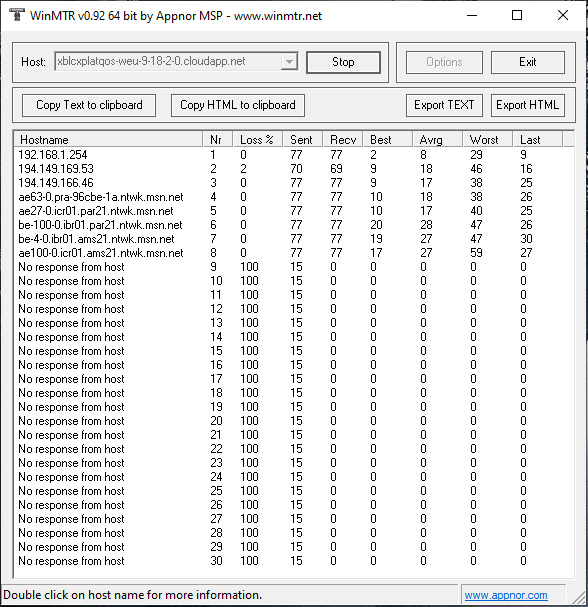Click status bar hint about double clicking
Viewport: 588px width, 607px height.
pyautogui.click(x=132, y=595)
